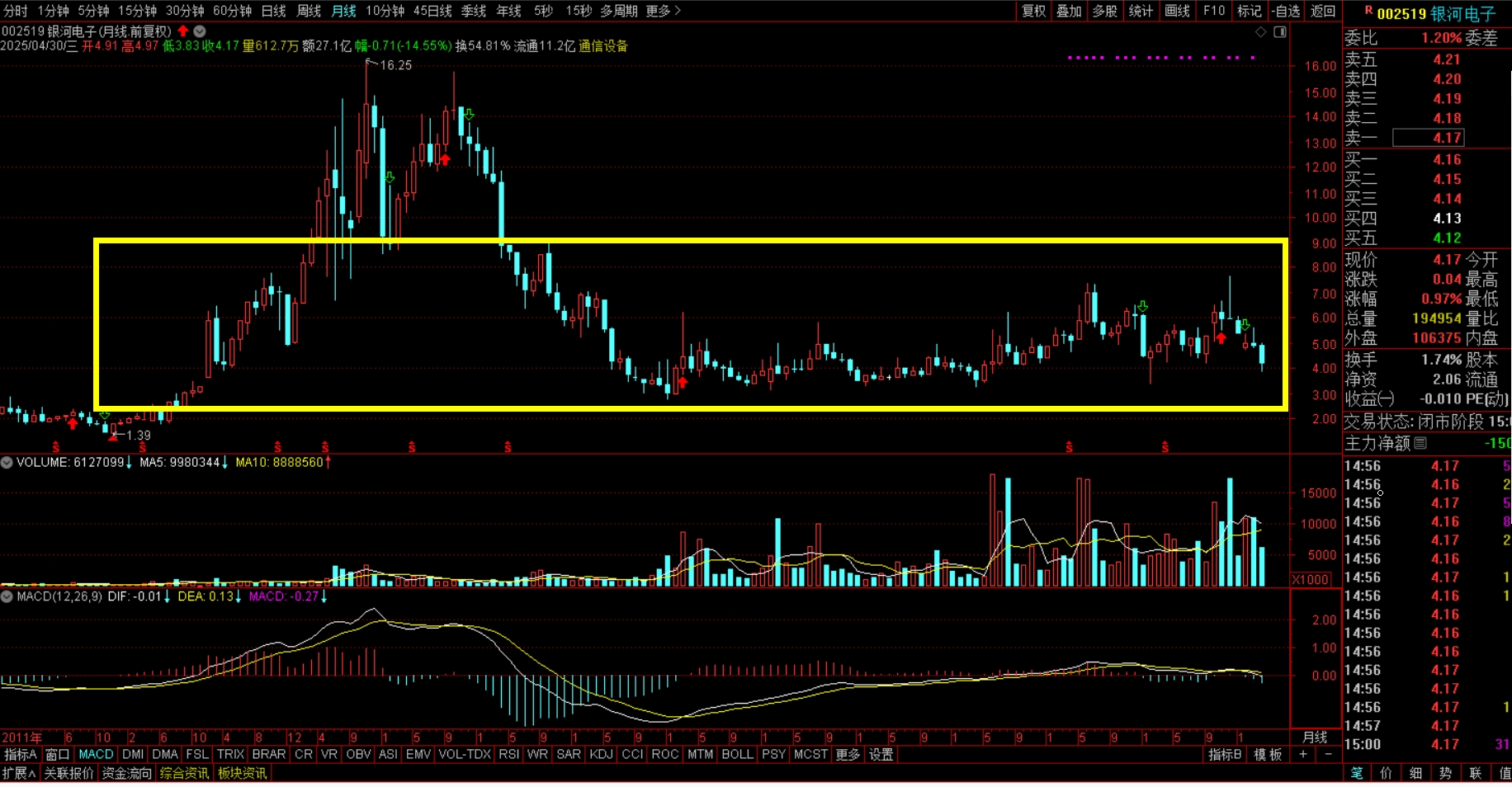Switch to the 分时 chart tab
Screen dimensions: 1512x787
[x=16, y=11]
